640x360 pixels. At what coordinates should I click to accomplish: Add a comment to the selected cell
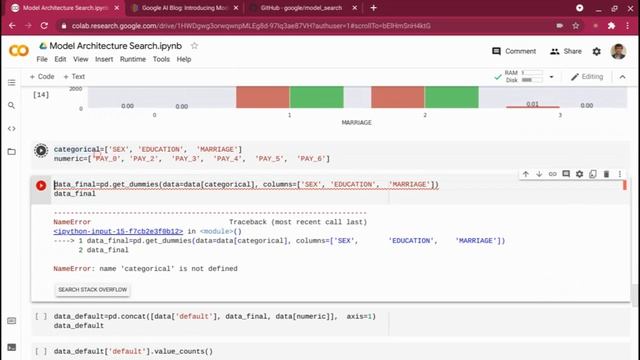point(566,174)
